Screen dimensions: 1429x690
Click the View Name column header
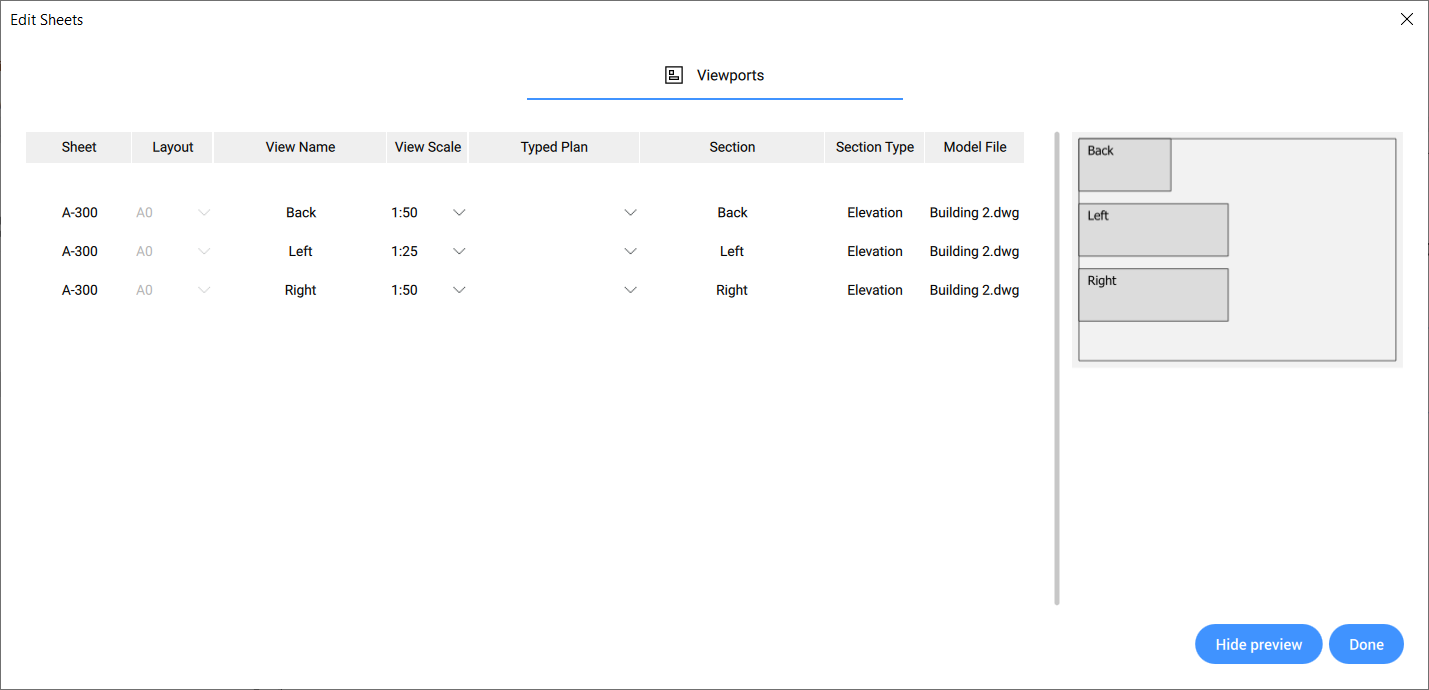[x=300, y=147]
